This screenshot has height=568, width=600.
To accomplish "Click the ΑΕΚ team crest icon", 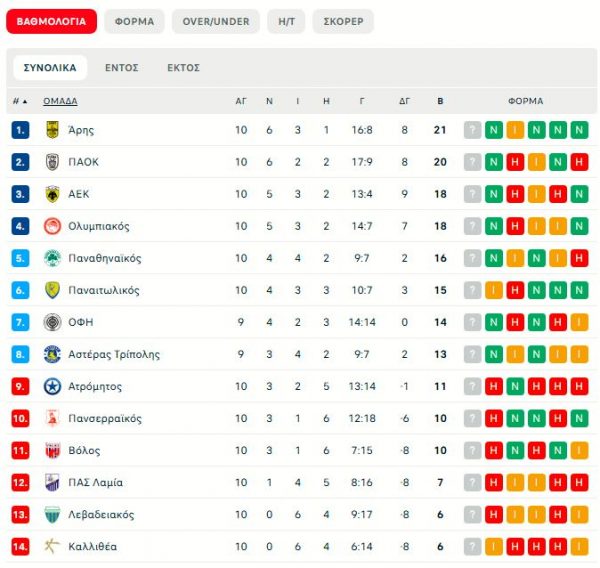I will 52,194.
